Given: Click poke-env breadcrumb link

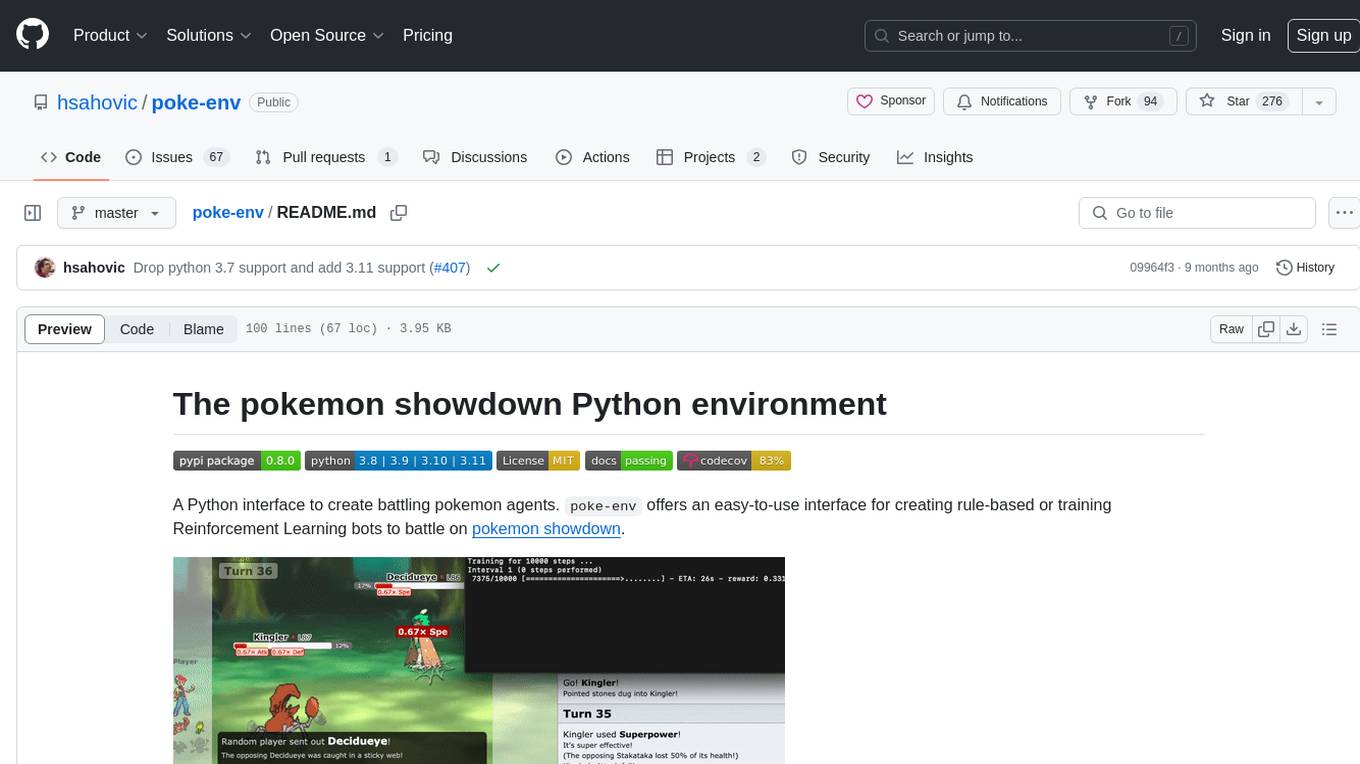Looking at the screenshot, I should [228, 212].
